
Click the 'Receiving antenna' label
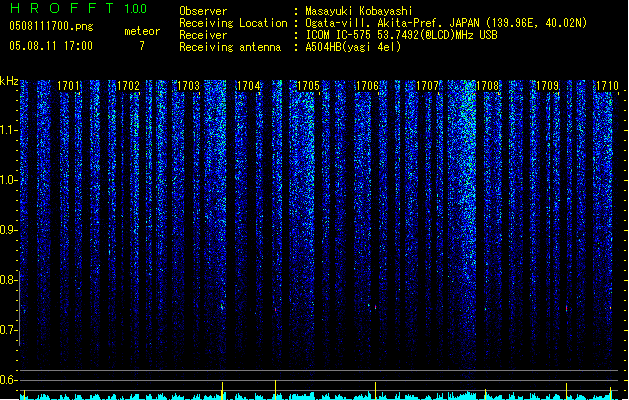230,47
